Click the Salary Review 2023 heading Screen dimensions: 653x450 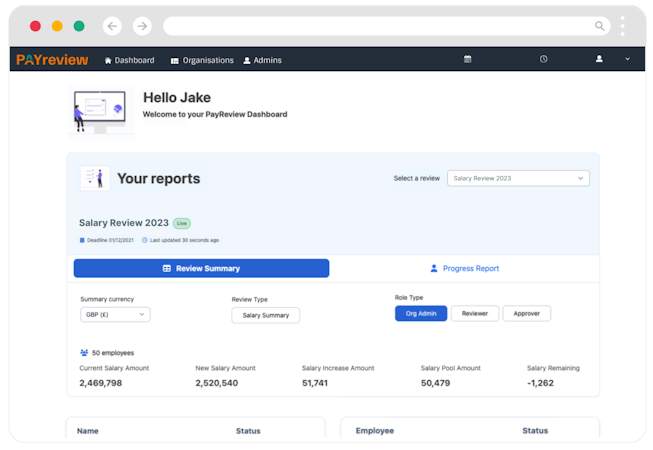[x=124, y=223]
